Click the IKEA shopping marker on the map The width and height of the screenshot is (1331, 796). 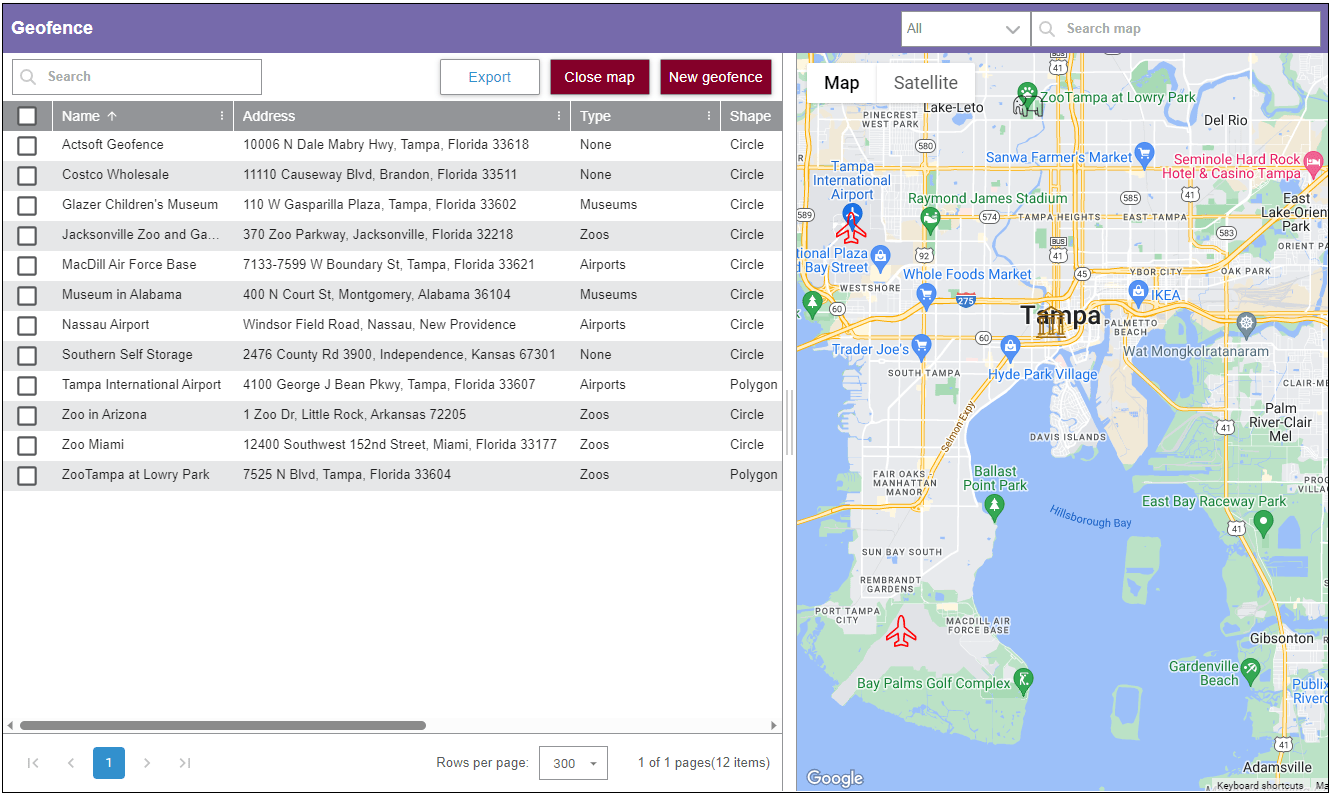(x=1137, y=292)
